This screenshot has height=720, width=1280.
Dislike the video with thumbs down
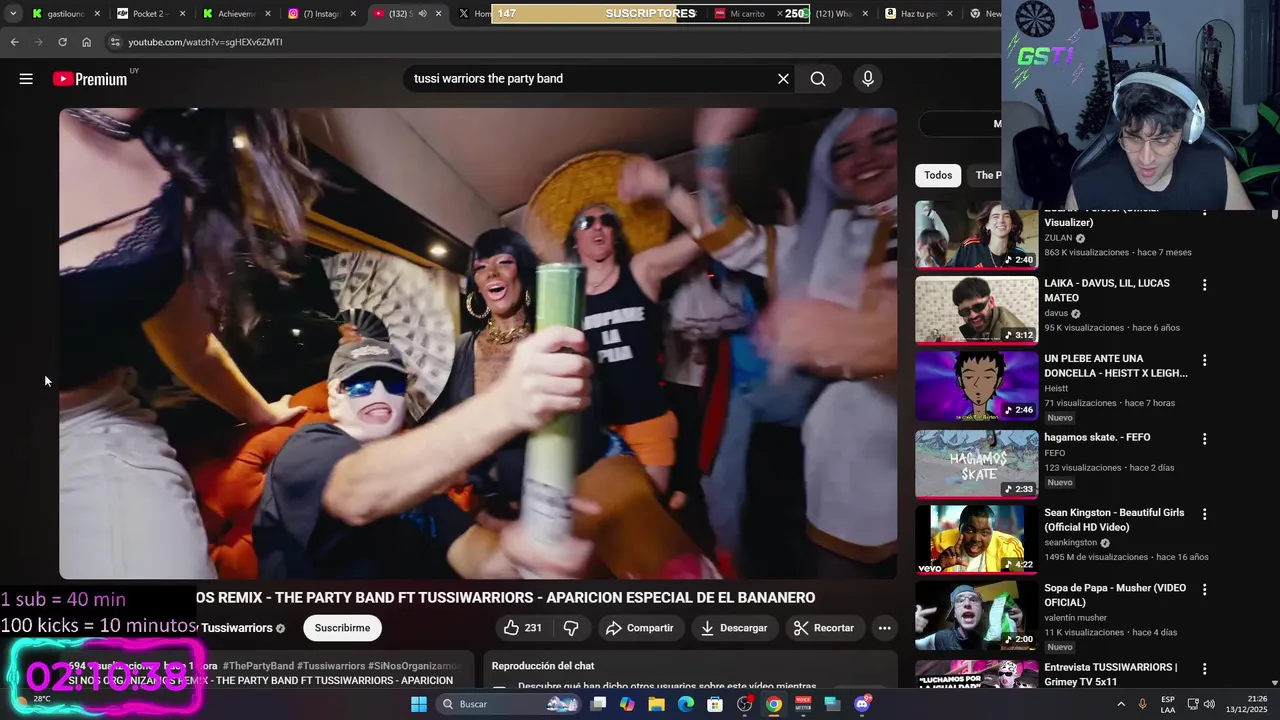click(x=571, y=628)
